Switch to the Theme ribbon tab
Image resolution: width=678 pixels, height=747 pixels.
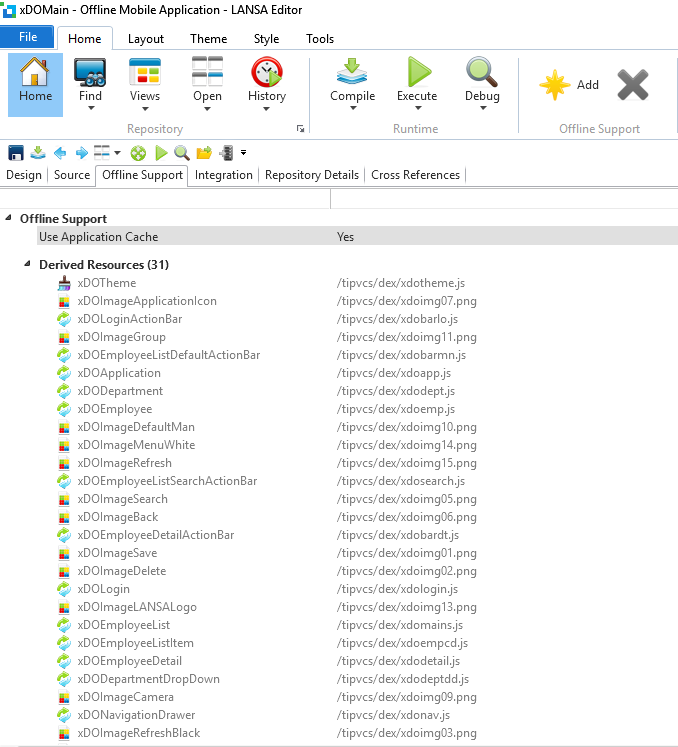pos(209,39)
